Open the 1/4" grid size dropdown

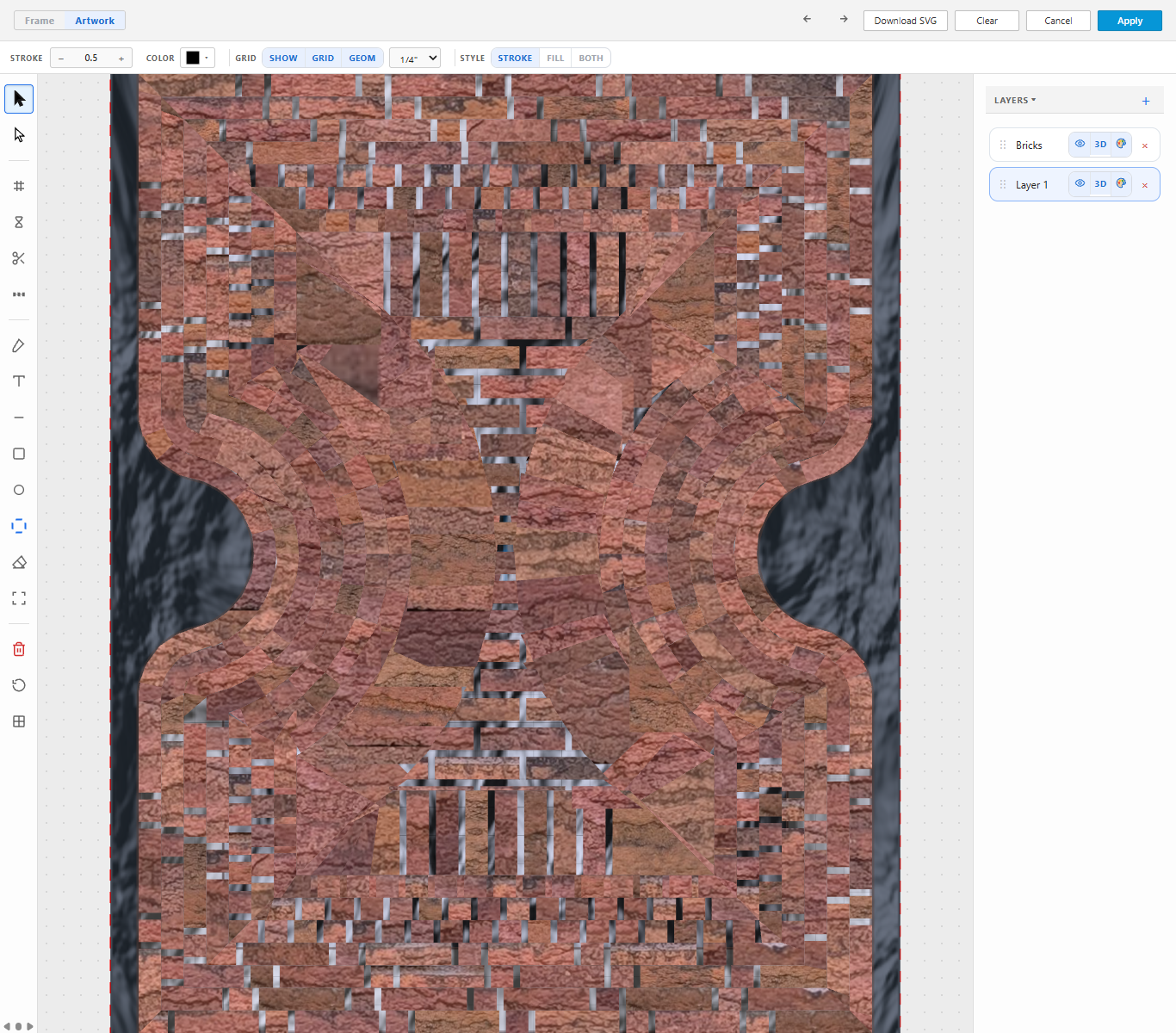(415, 59)
